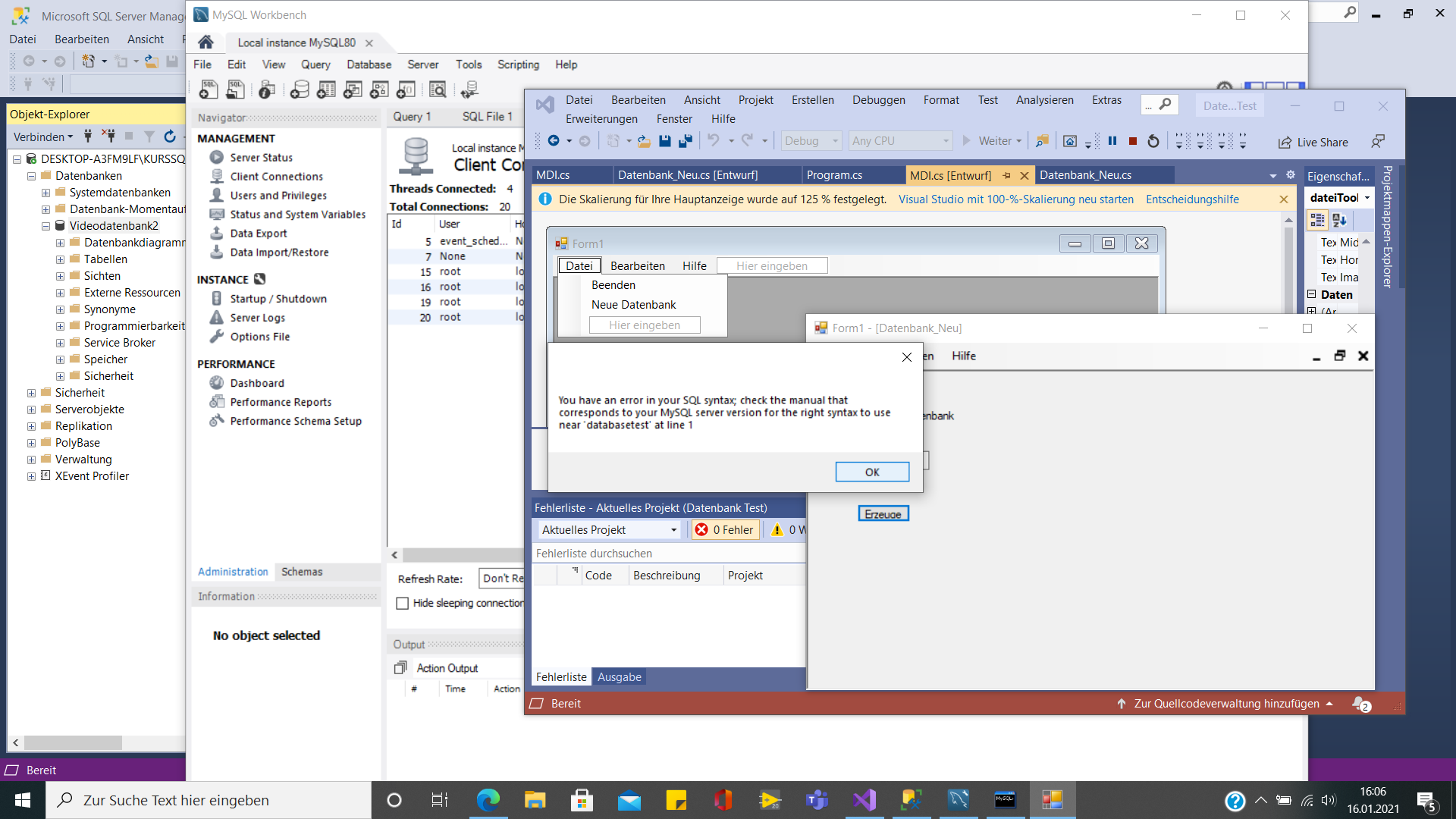Screen dimensions: 1456x819
Task: Click the pause debugging icon
Action: 1112,141
